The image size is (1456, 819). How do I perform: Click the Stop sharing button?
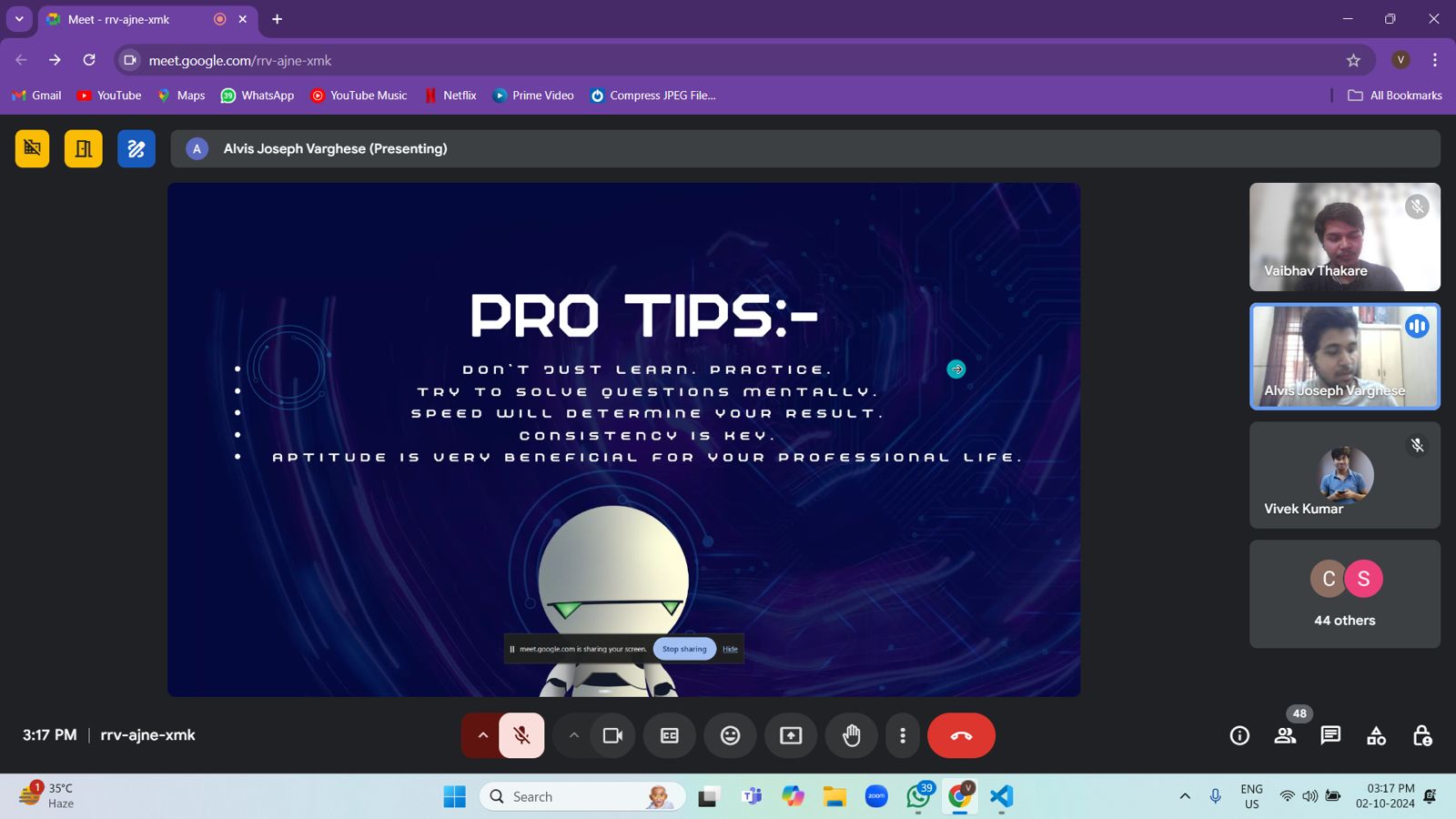point(684,649)
